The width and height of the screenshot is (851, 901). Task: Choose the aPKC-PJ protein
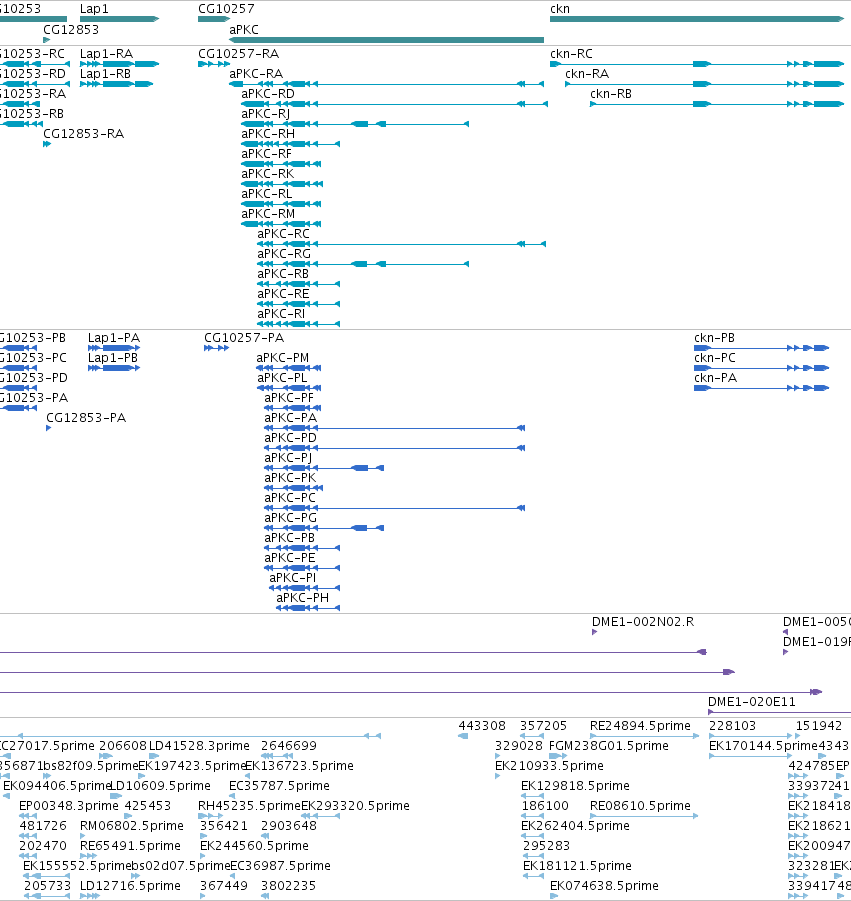(x=288, y=458)
